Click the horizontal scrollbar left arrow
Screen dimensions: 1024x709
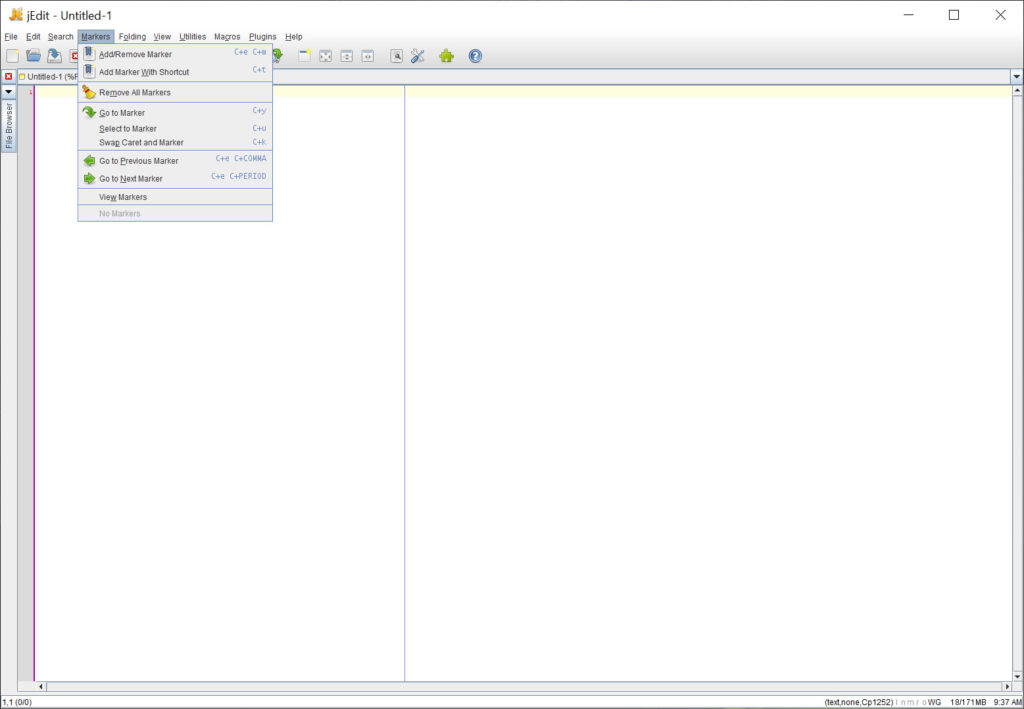coord(41,687)
